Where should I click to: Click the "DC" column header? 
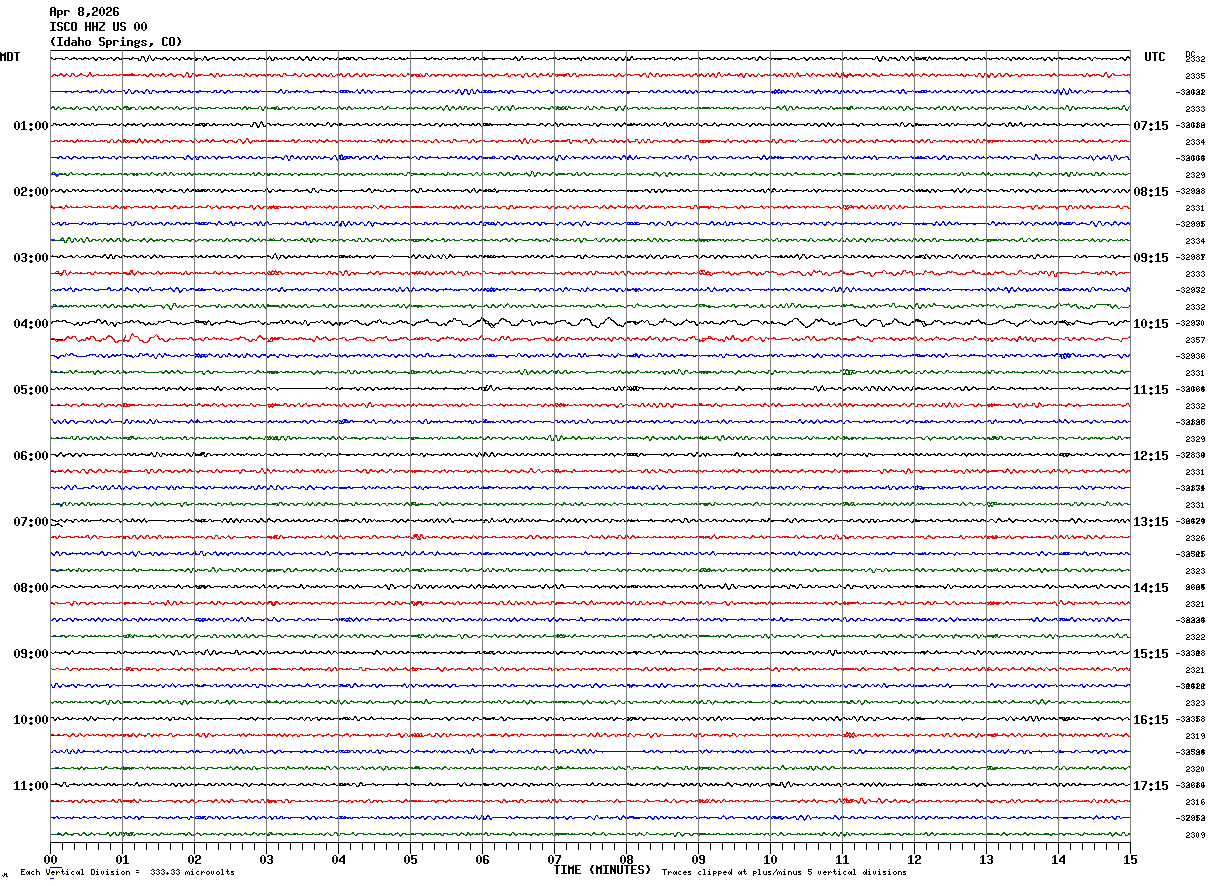(1190, 54)
